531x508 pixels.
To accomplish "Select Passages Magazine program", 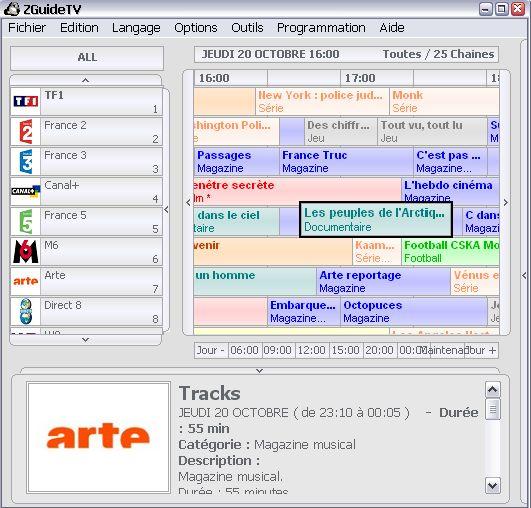I will [x=236, y=162].
